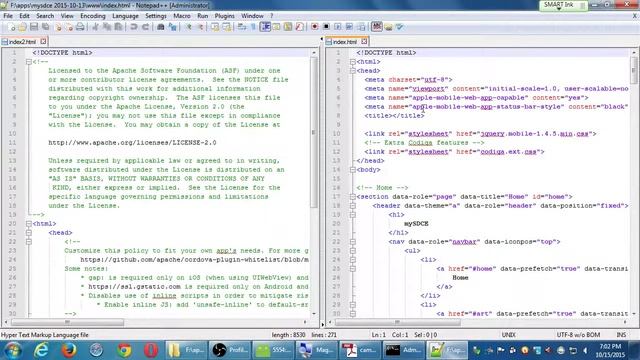Open the Macro menu
Image resolution: width=640 pixels, height=360 pixels.
click(x=182, y=16)
